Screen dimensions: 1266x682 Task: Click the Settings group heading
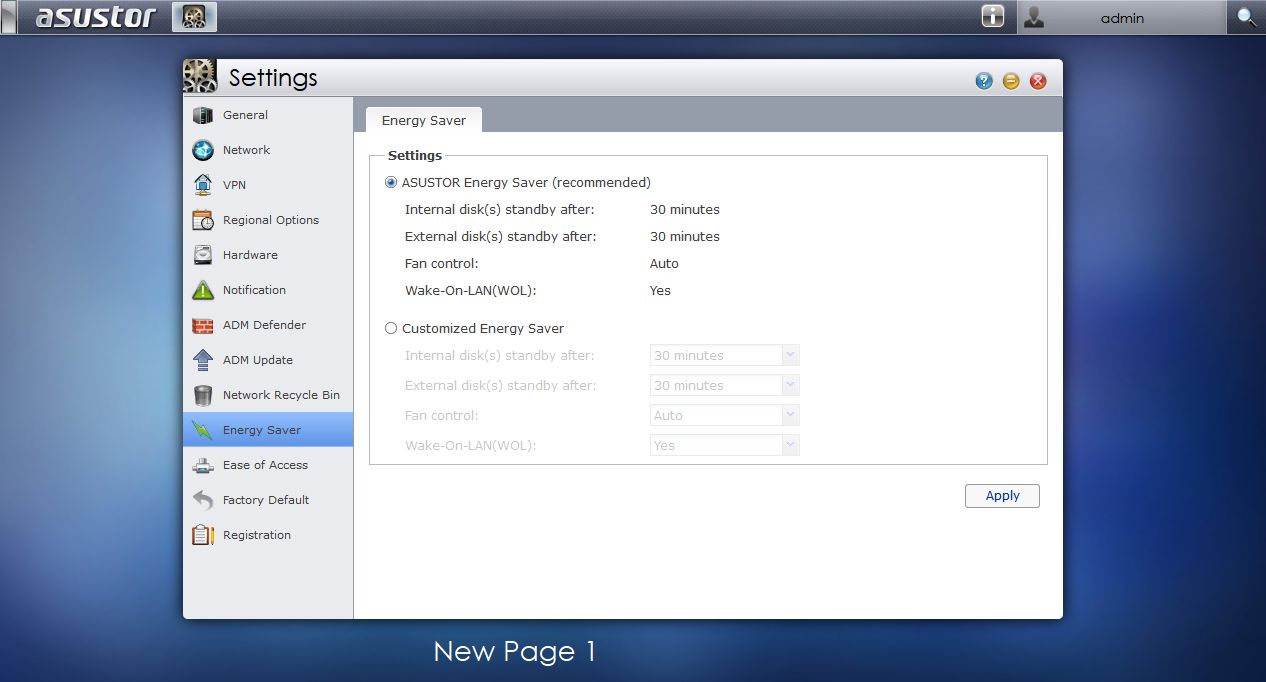click(x=415, y=156)
